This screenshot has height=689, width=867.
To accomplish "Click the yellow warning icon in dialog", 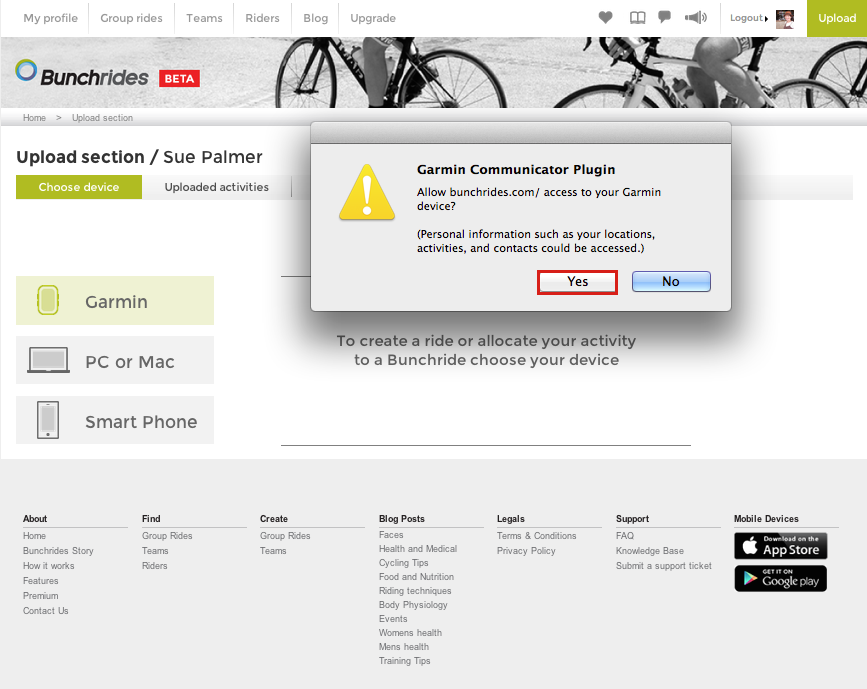I will point(367,192).
